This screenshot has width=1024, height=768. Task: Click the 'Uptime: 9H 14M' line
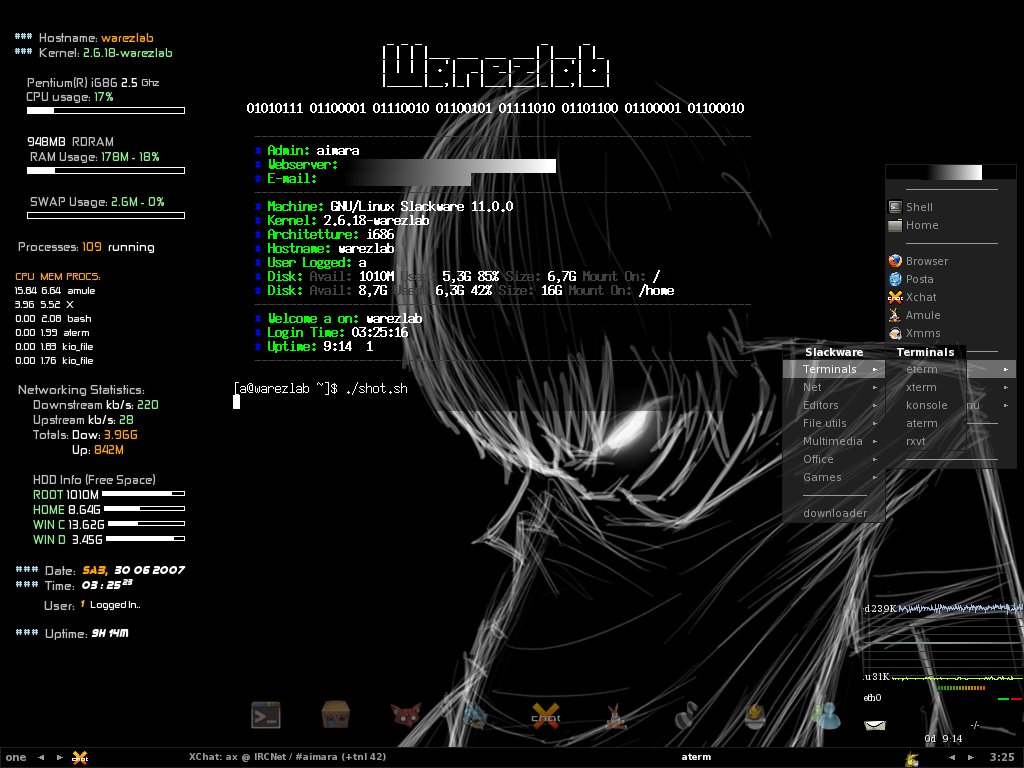72,633
